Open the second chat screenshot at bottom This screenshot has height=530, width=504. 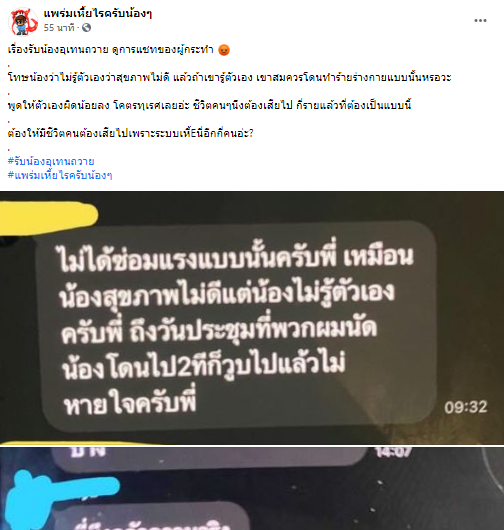[x=252, y=488]
